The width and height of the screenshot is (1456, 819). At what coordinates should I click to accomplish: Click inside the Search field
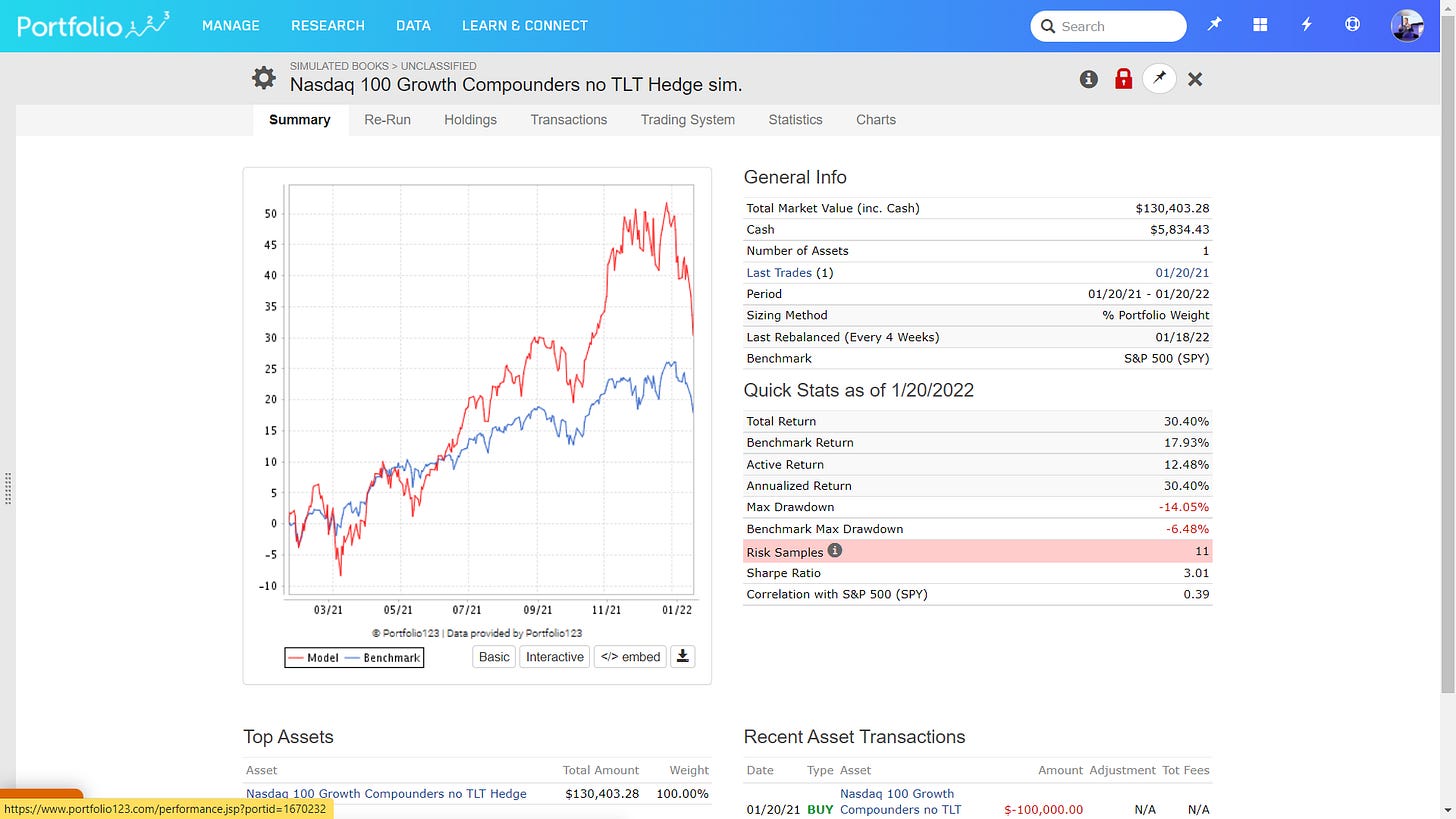1108,26
